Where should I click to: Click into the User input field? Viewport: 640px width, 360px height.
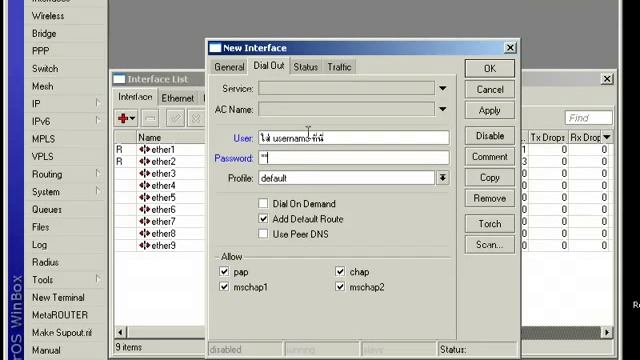click(353, 138)
